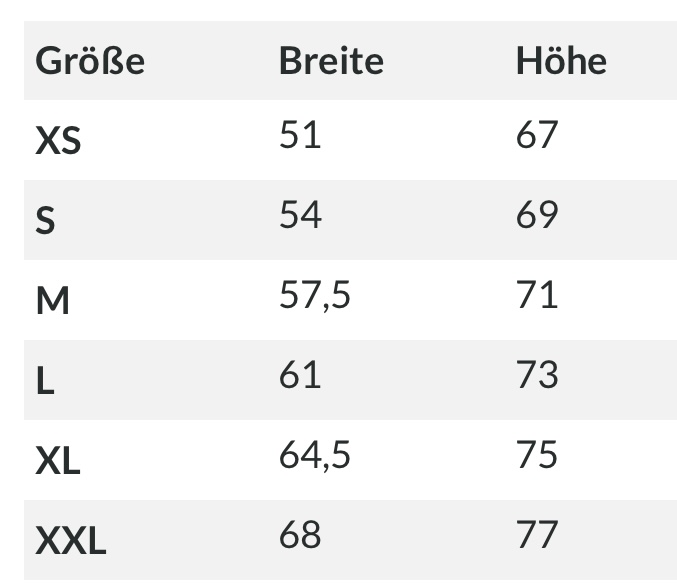Select the Höhe value 73
This screenshot has height=584, width=677.
(x=537, y=375)
